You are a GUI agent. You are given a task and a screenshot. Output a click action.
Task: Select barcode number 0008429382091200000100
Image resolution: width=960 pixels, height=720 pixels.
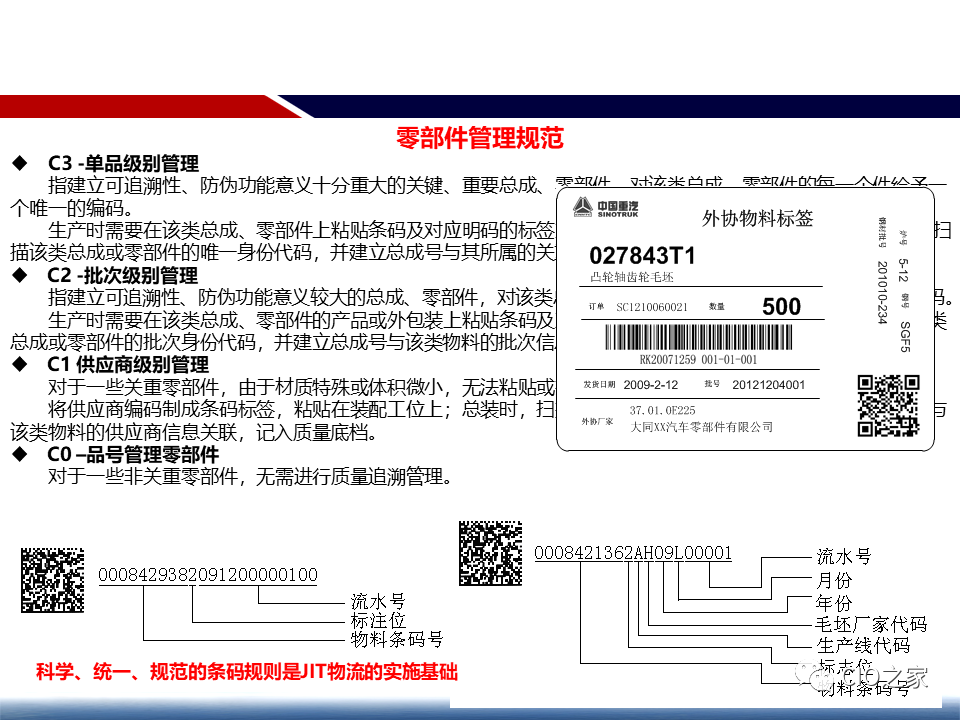click(x=207, y=575)
